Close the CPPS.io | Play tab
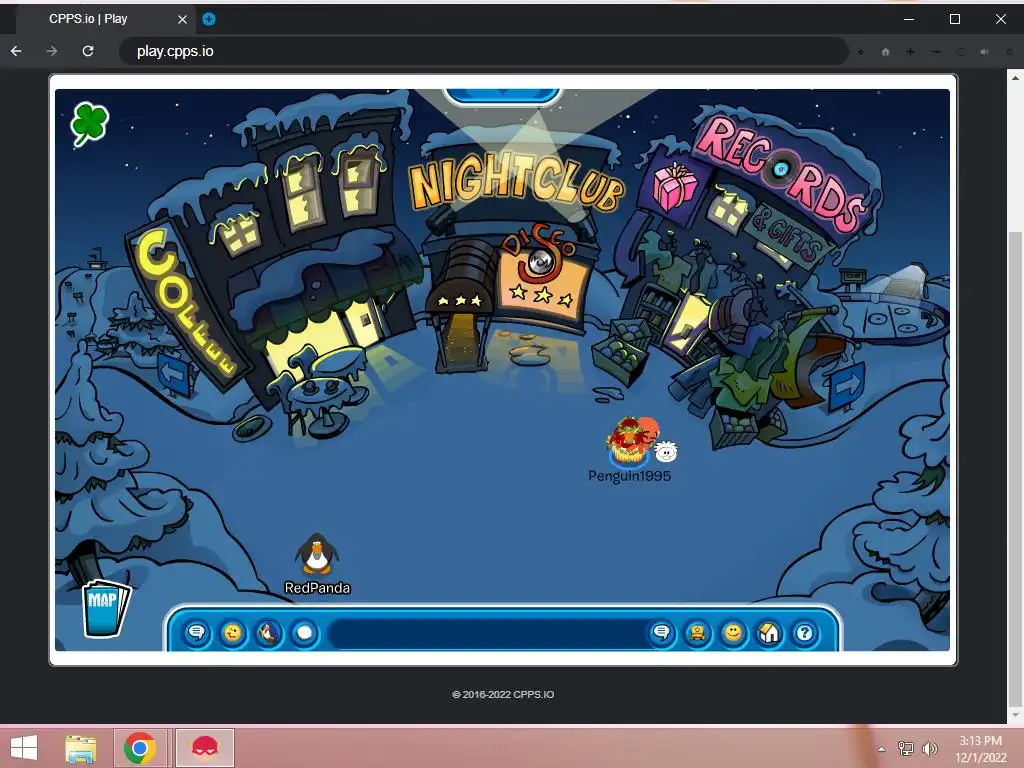Image resolution: width=1024 pixels, height=768 pixels. pos(182,20)
